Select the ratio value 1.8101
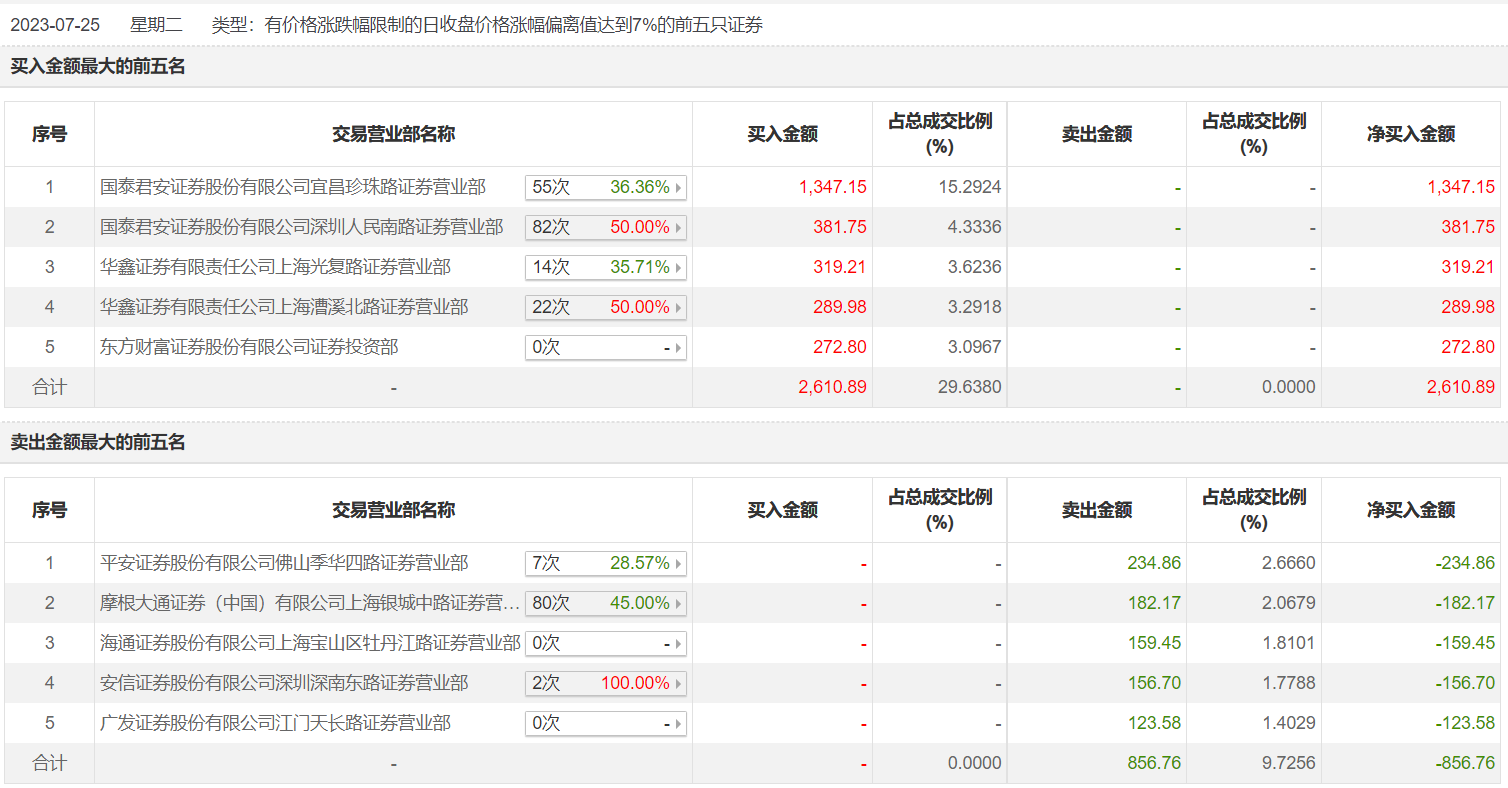 (x=1288, y=643)
